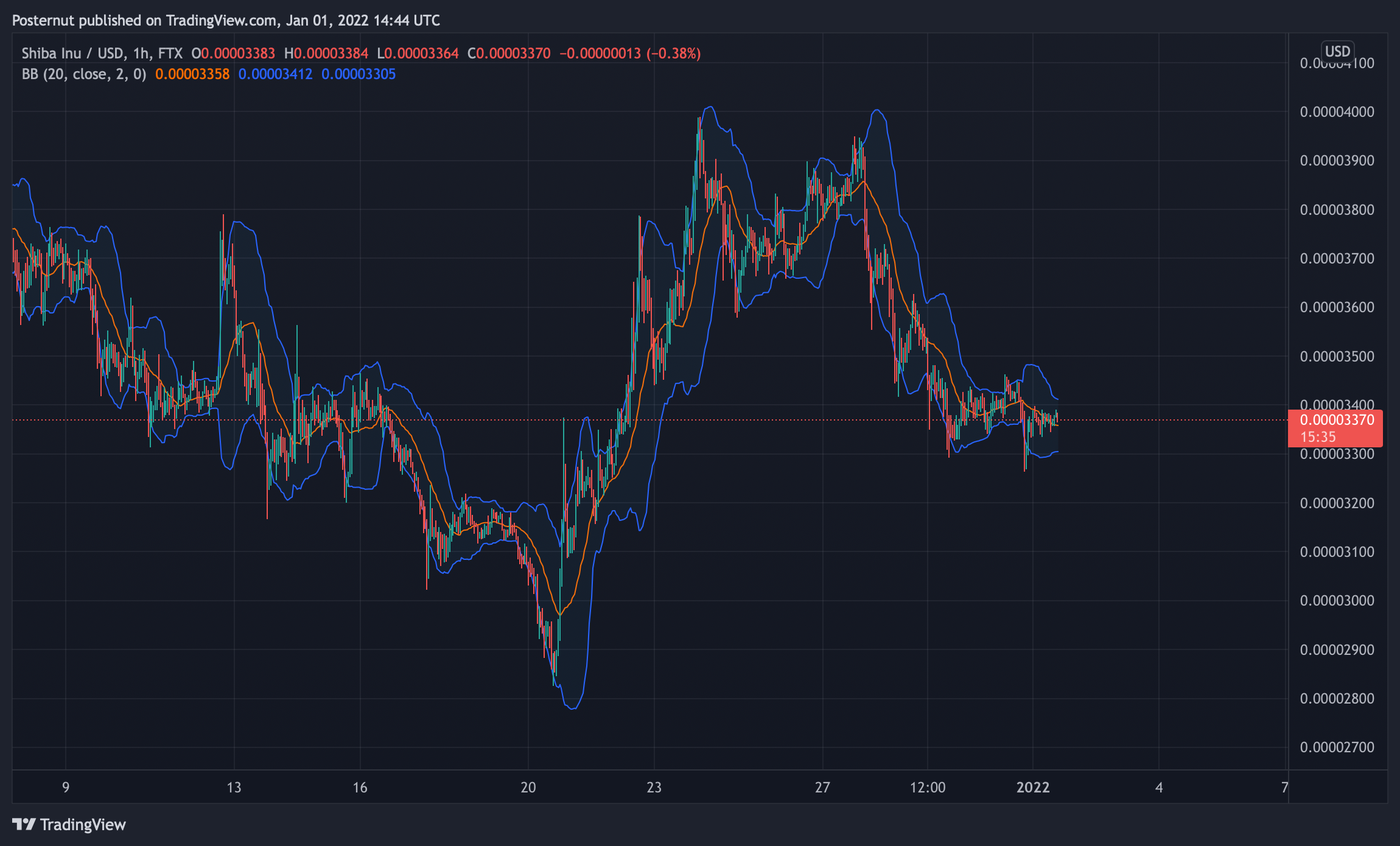Click the TradingView wordmark text at bottom
Viewport: 1400px width, 846px height.
[83, 825]
